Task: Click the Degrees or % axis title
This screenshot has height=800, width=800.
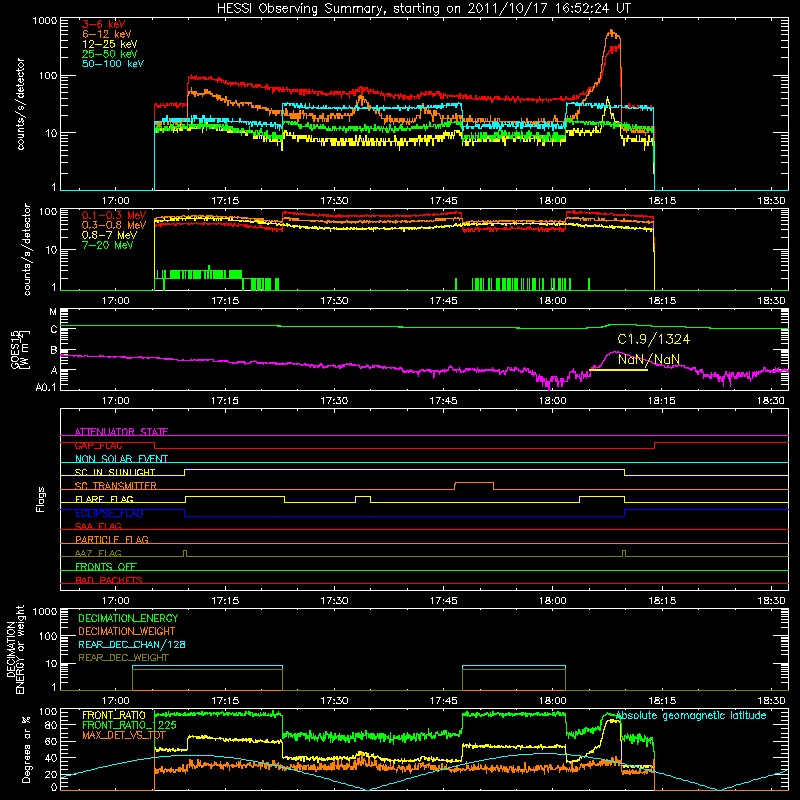Action: click(26, 749)
